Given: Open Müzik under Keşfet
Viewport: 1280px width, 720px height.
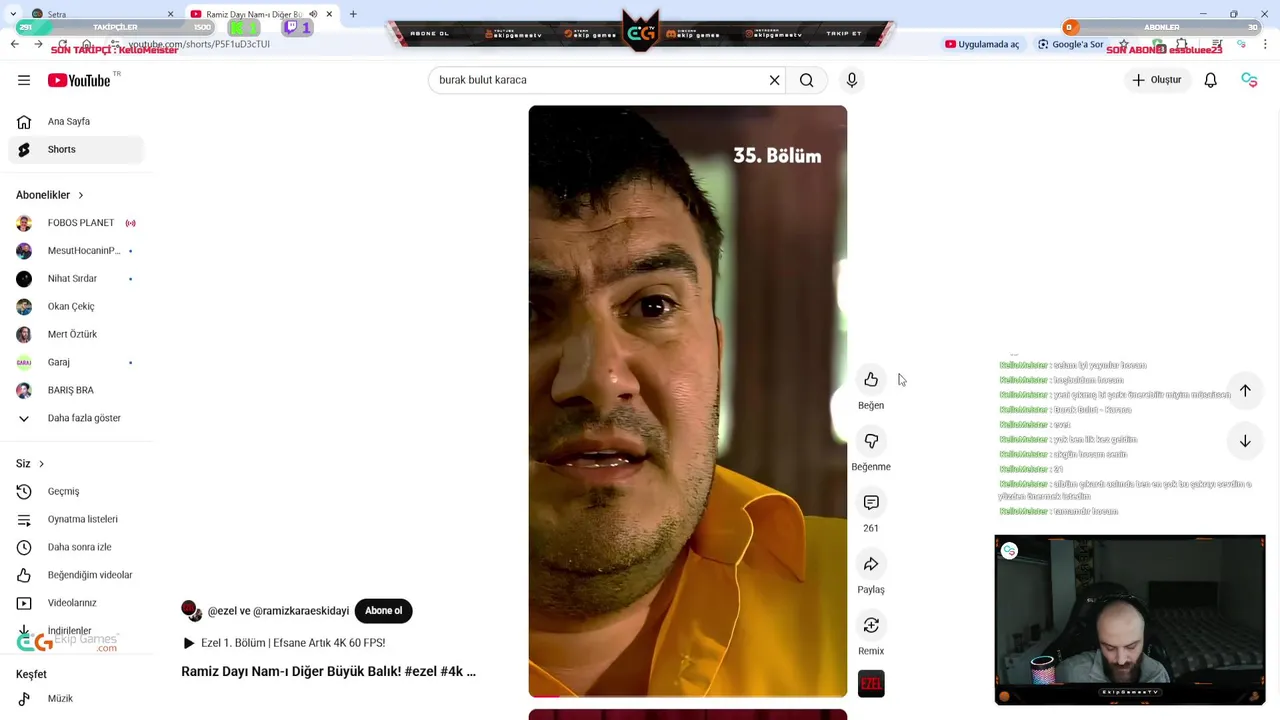Looking at the screenshot, I should click(x=76, y=699).
